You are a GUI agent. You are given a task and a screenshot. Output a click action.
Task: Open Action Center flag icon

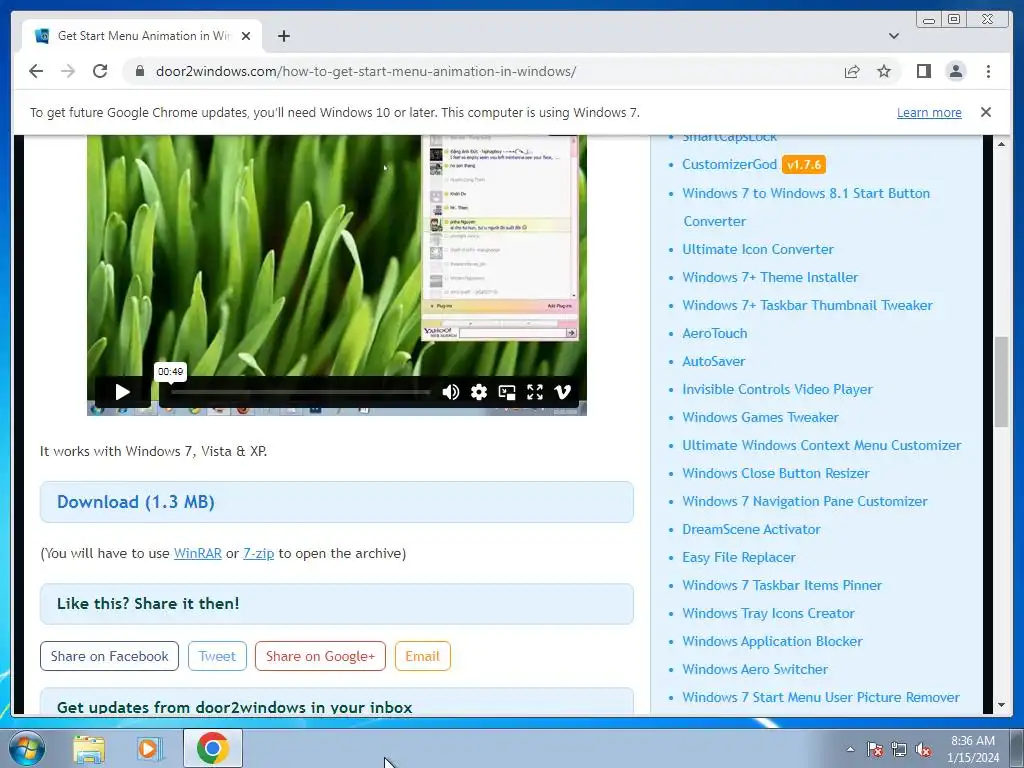pyautogui.click(x=874, y=749)
